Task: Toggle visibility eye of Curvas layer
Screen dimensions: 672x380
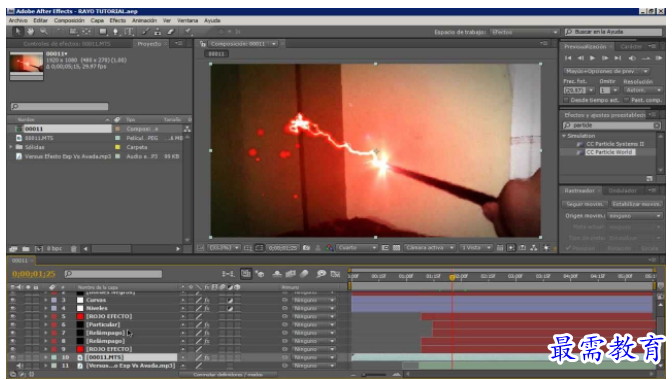Action: click(13, 300)
